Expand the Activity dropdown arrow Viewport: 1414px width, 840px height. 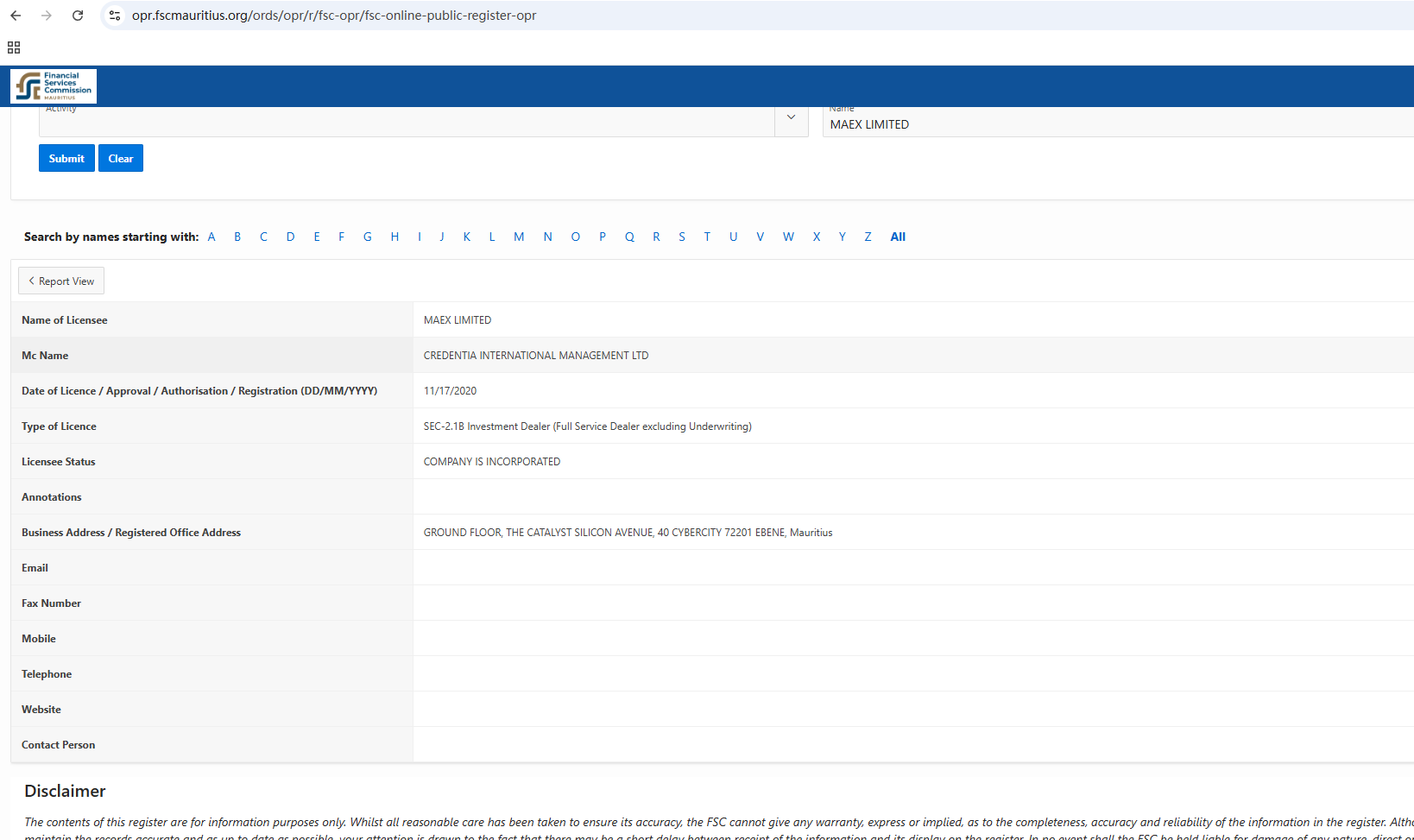(791, 118)
